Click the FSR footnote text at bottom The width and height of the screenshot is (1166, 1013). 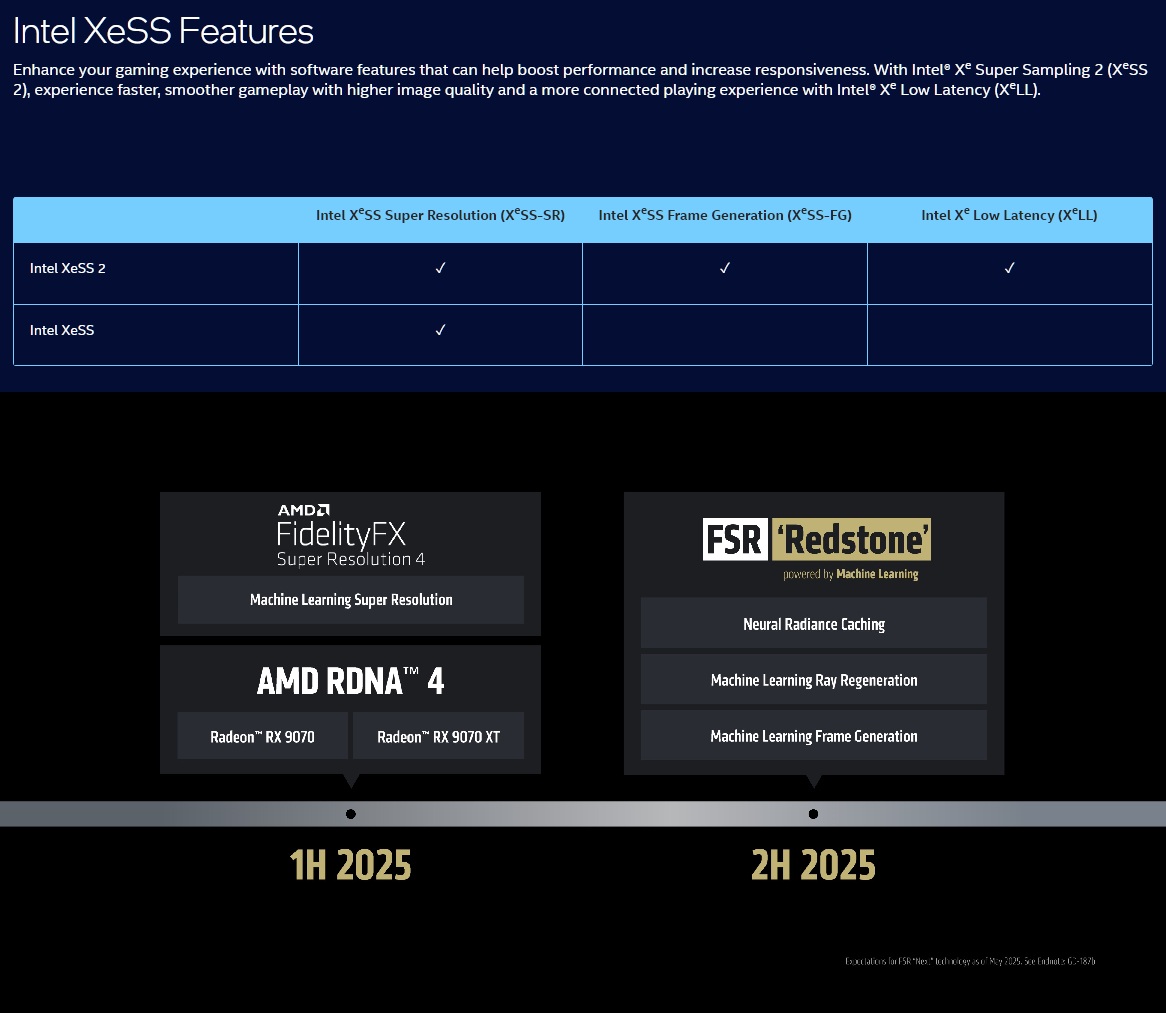[970, 961]
